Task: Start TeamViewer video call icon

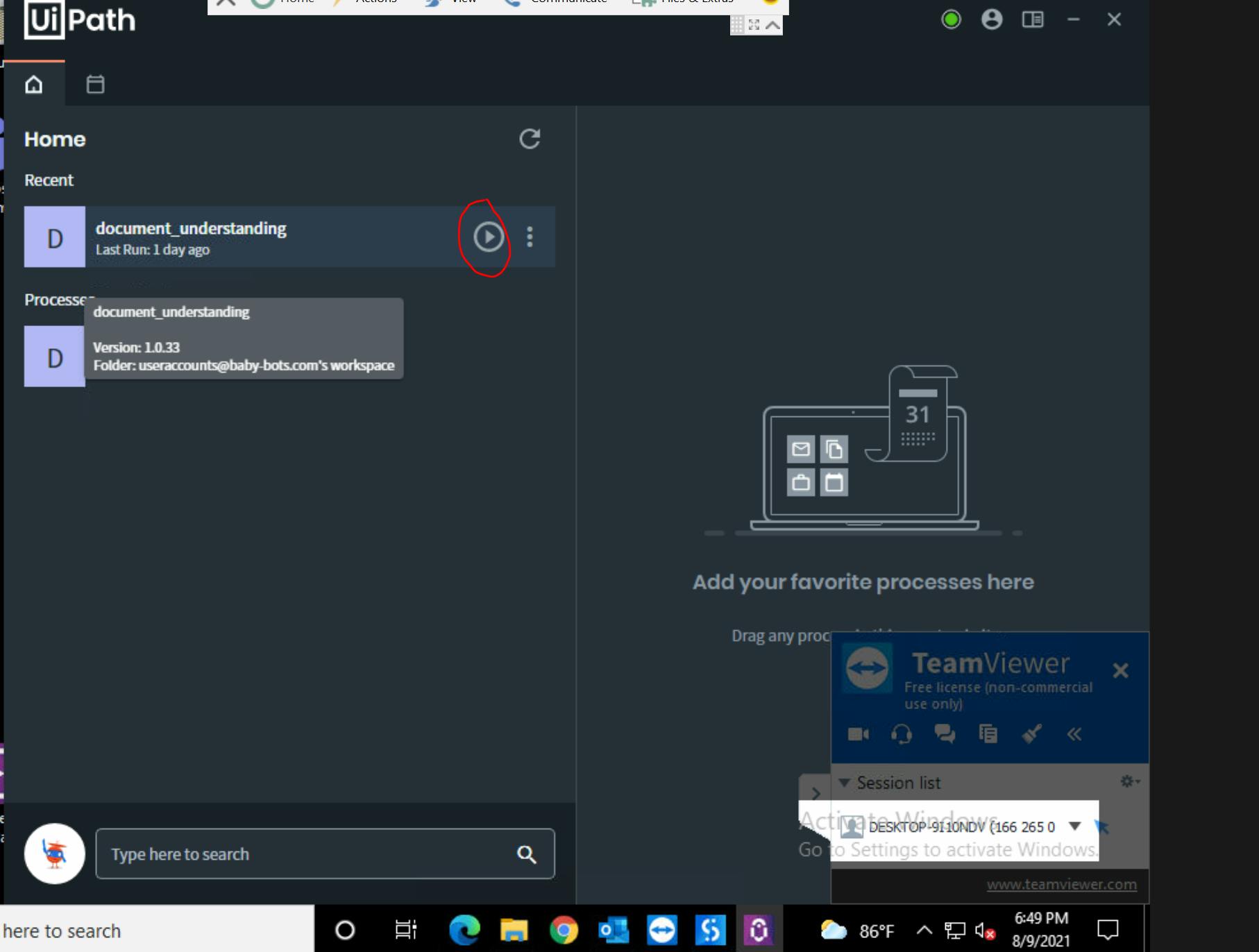Action: tap(859, 734)
